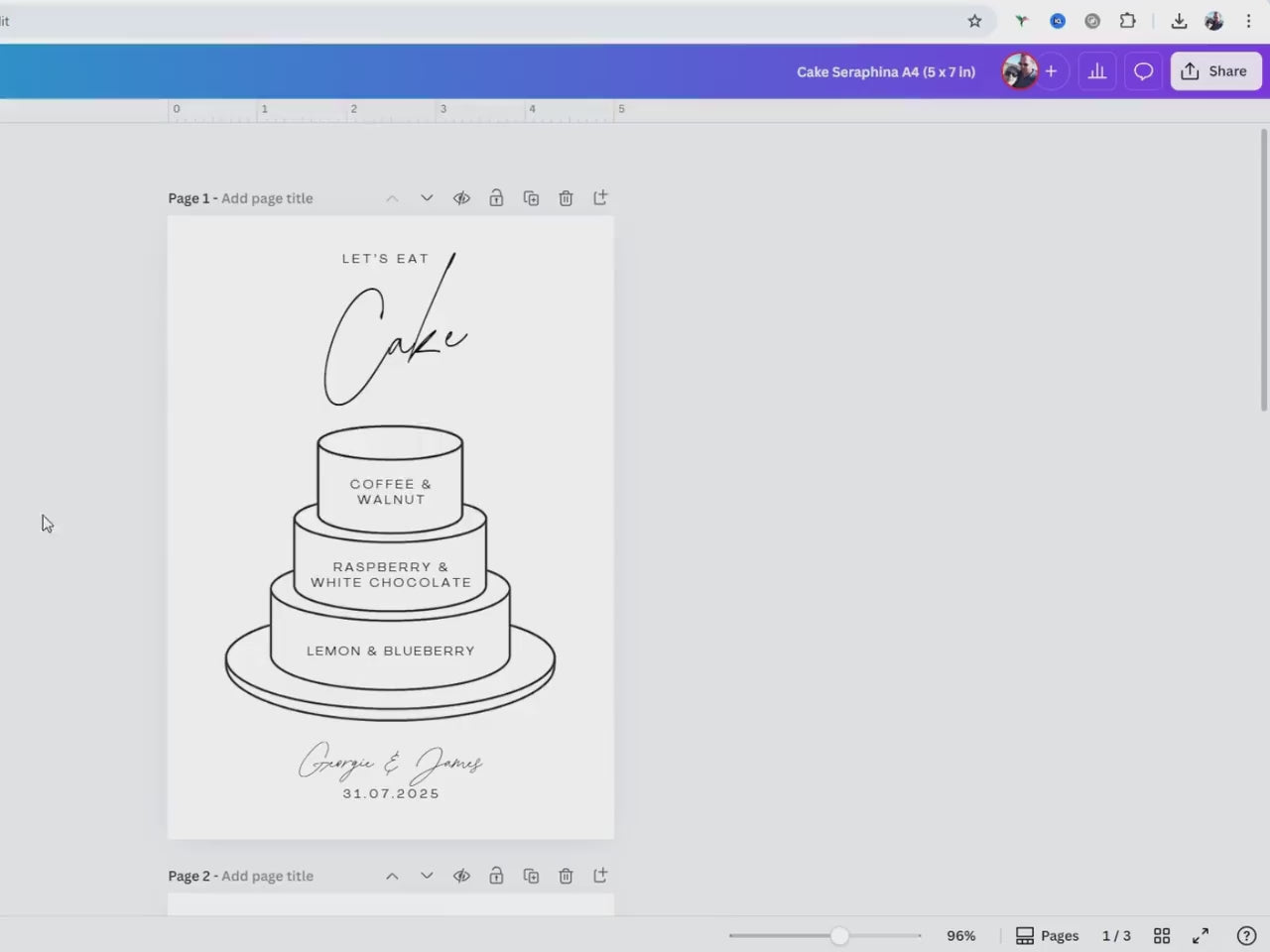Select the COFFEE & WALNUT text

click(391, 492)
